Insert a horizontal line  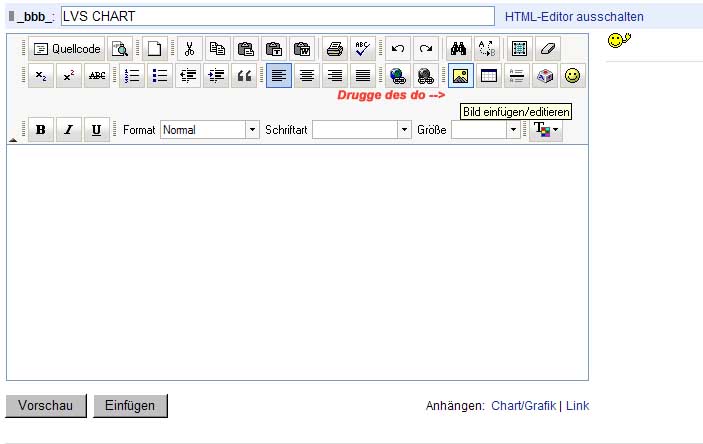click(516, 76)
